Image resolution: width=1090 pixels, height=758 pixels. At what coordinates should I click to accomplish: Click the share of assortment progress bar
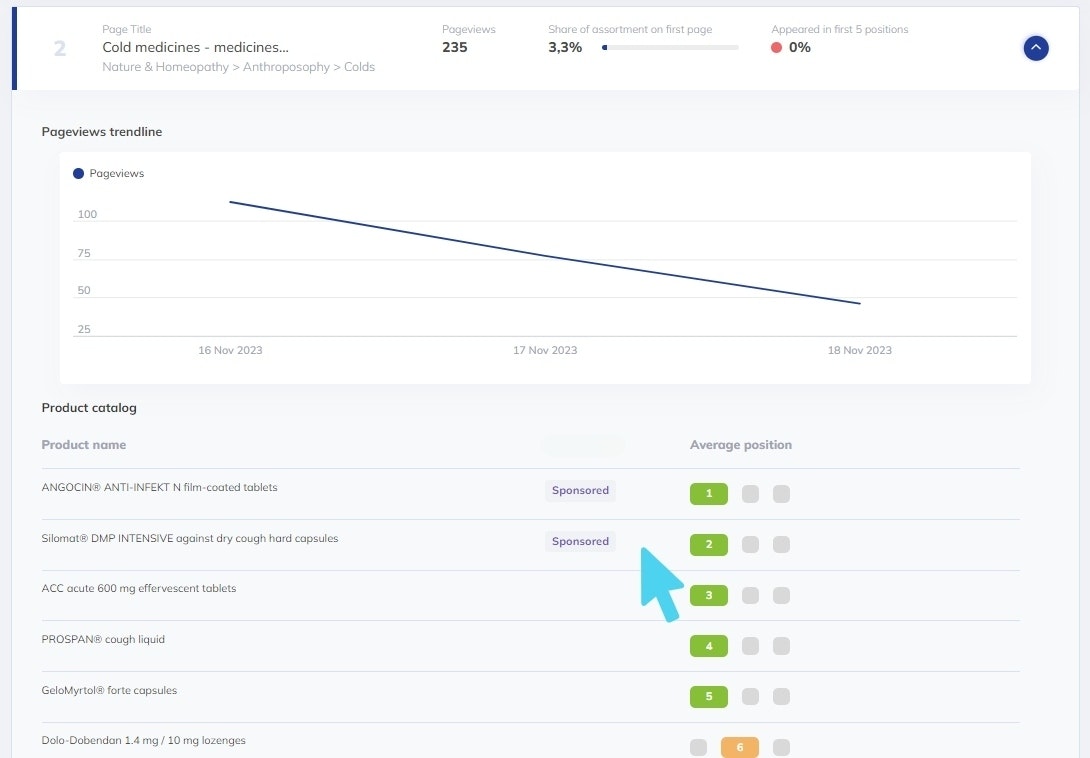pyautogui.click(x=670, y=47)
